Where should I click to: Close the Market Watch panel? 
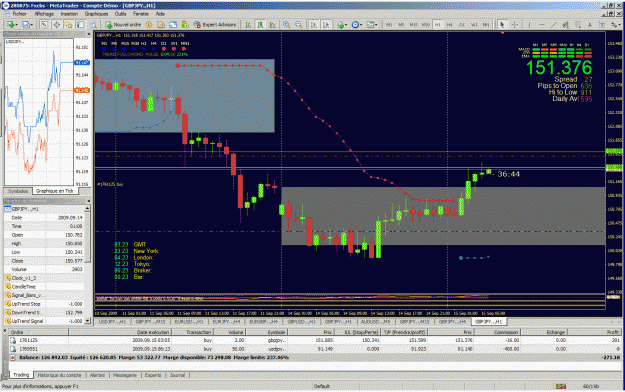coord(88,34)
